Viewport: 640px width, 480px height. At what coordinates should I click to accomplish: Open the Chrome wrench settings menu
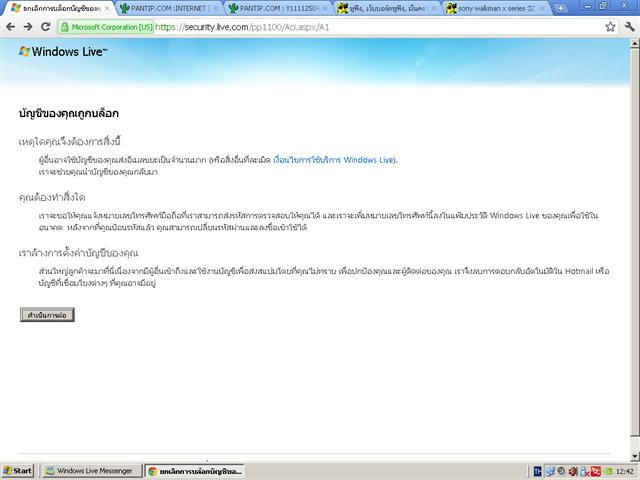coord(629,27)
